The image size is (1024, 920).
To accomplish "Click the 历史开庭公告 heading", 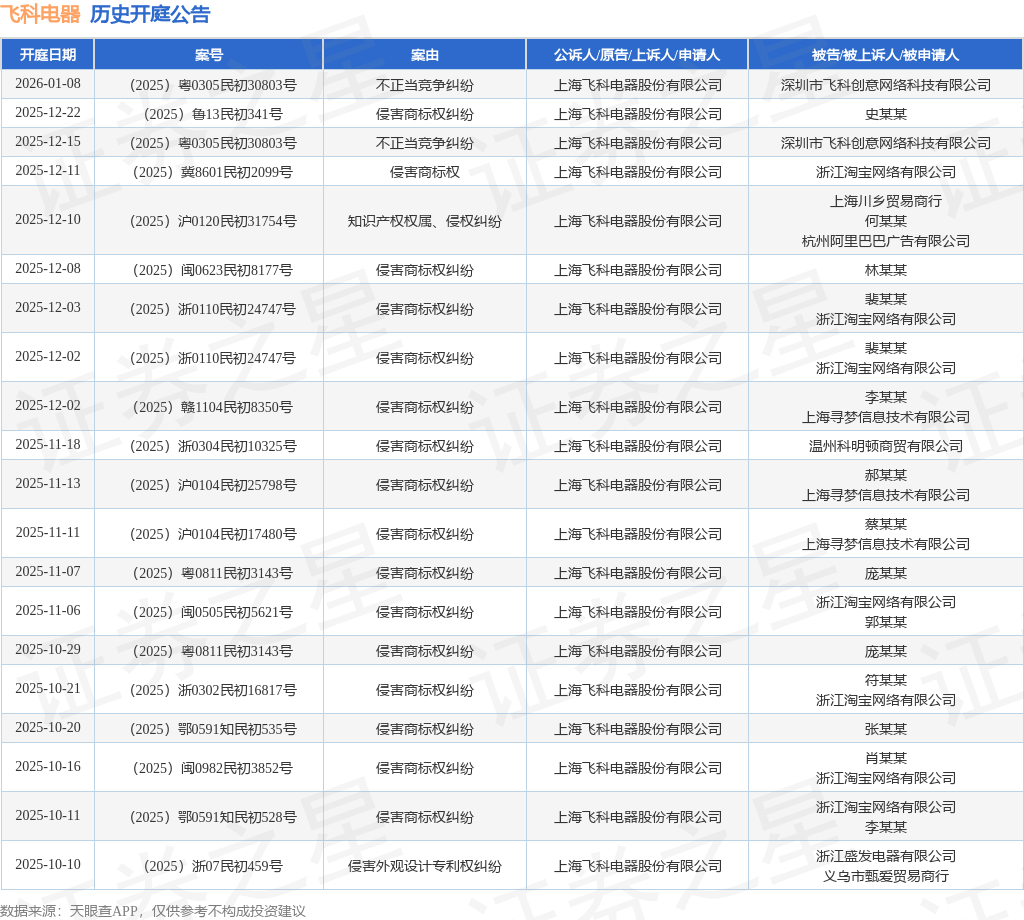I will [150, 14].
